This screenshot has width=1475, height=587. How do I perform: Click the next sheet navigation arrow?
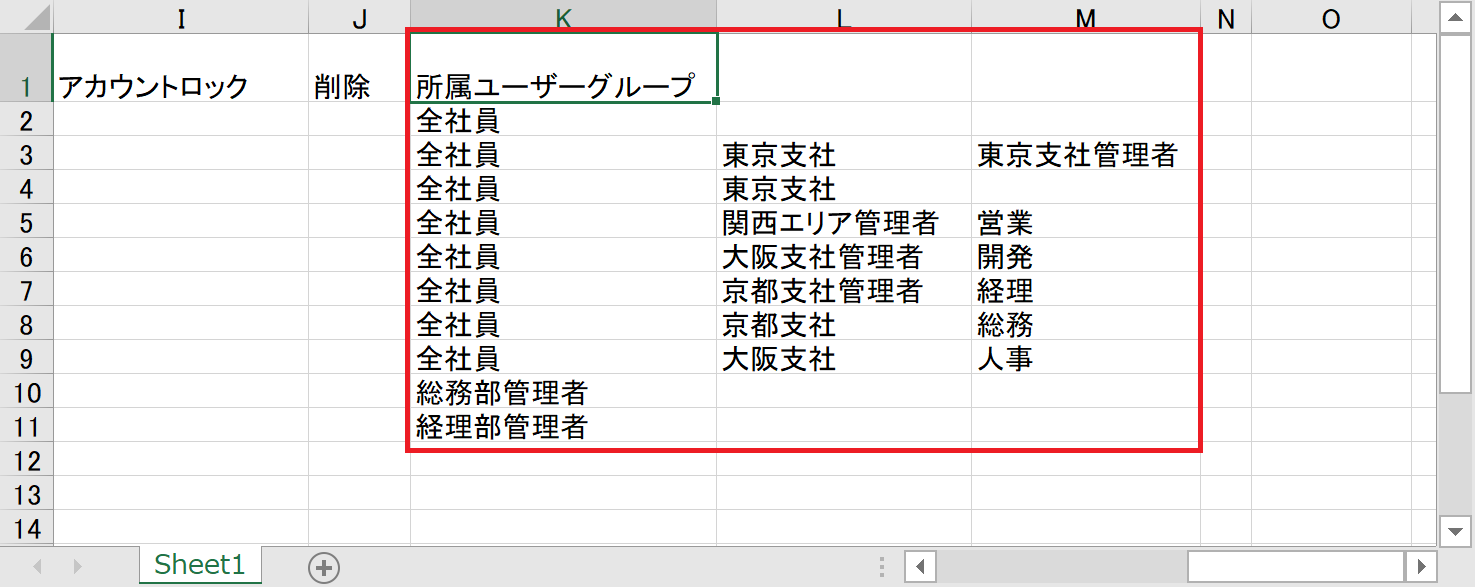click(77, 567)
